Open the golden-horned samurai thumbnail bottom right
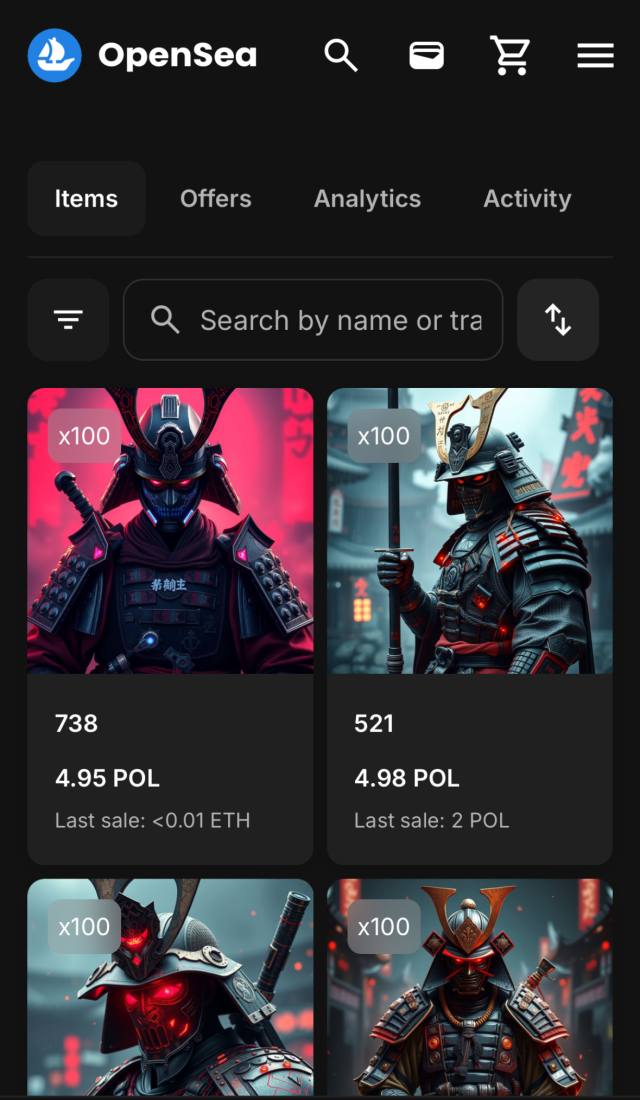The width and height of the screenshot is (640, 1100). [x=470, y=988]
